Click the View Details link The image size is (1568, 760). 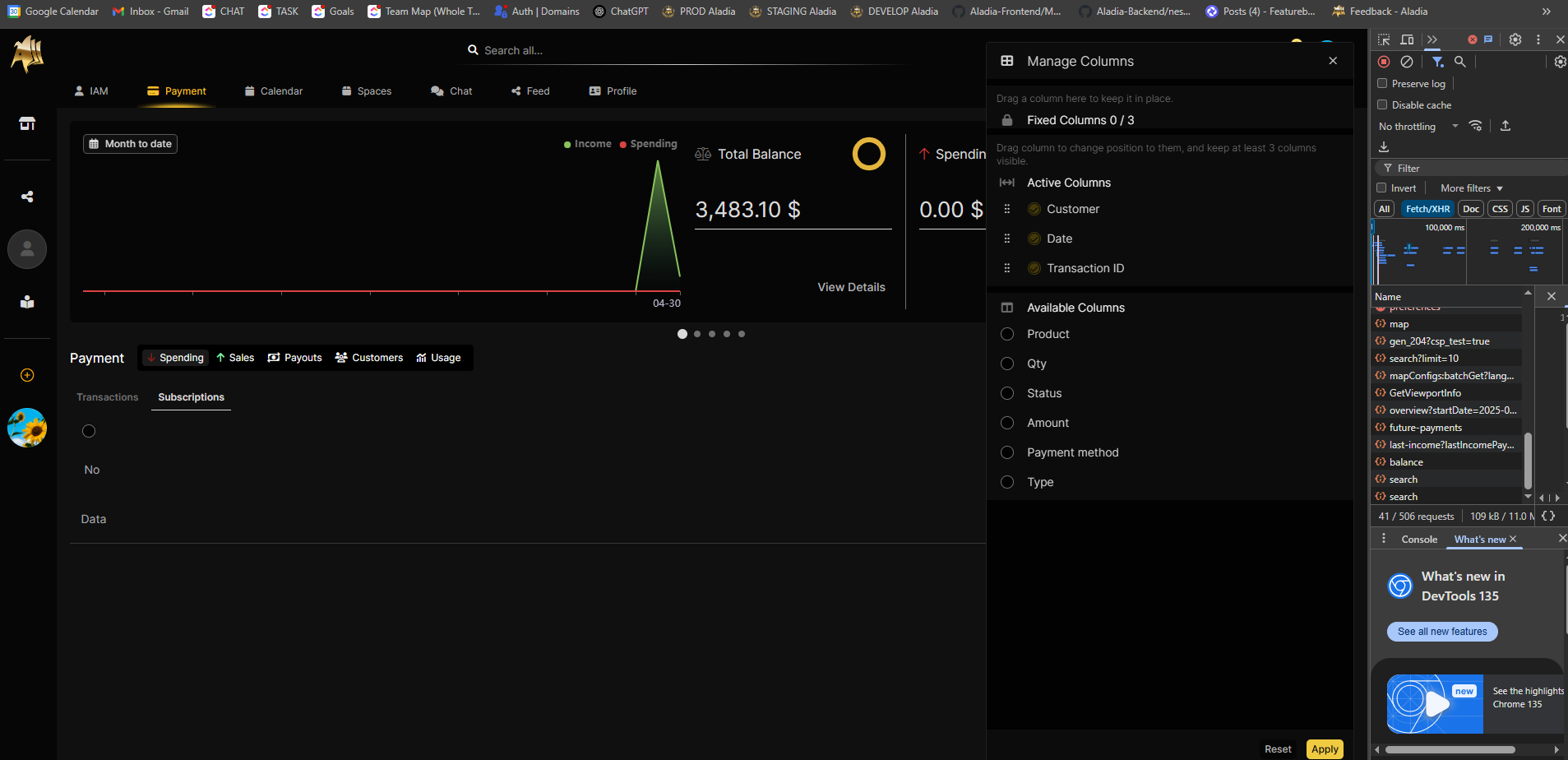[x=851, y=287]
